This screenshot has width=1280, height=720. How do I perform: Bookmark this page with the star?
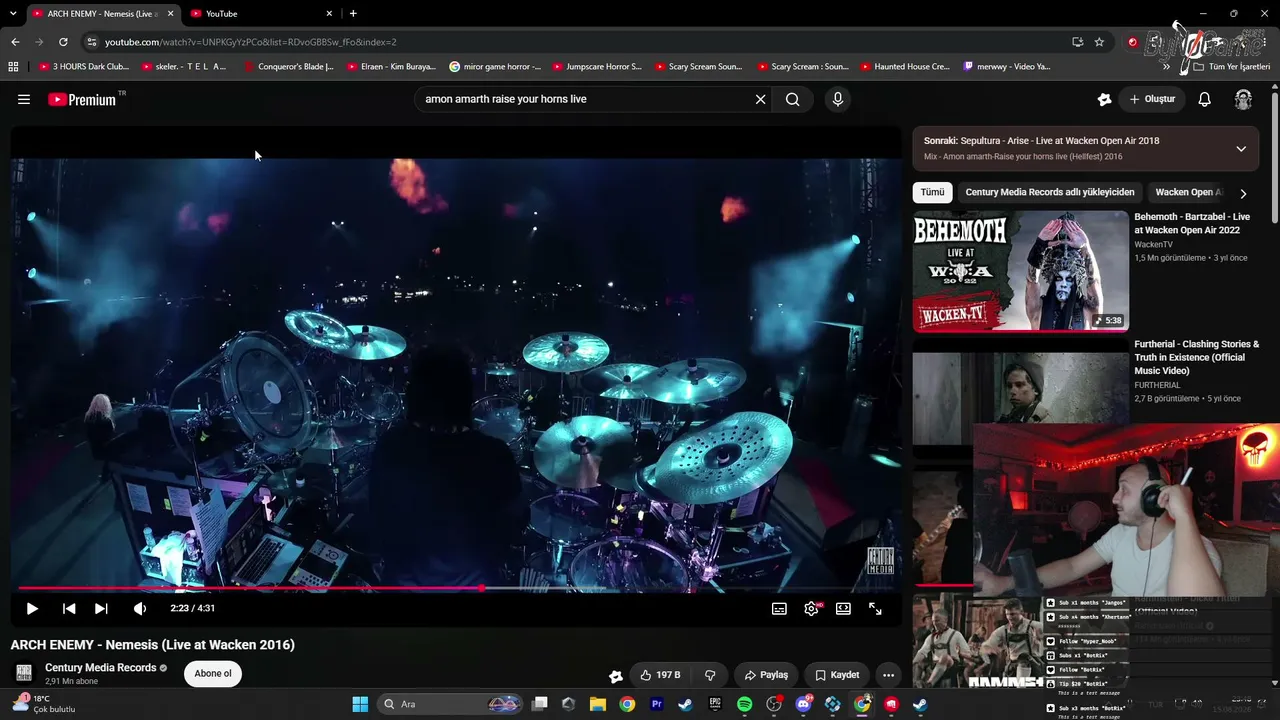coord(1099,42)
